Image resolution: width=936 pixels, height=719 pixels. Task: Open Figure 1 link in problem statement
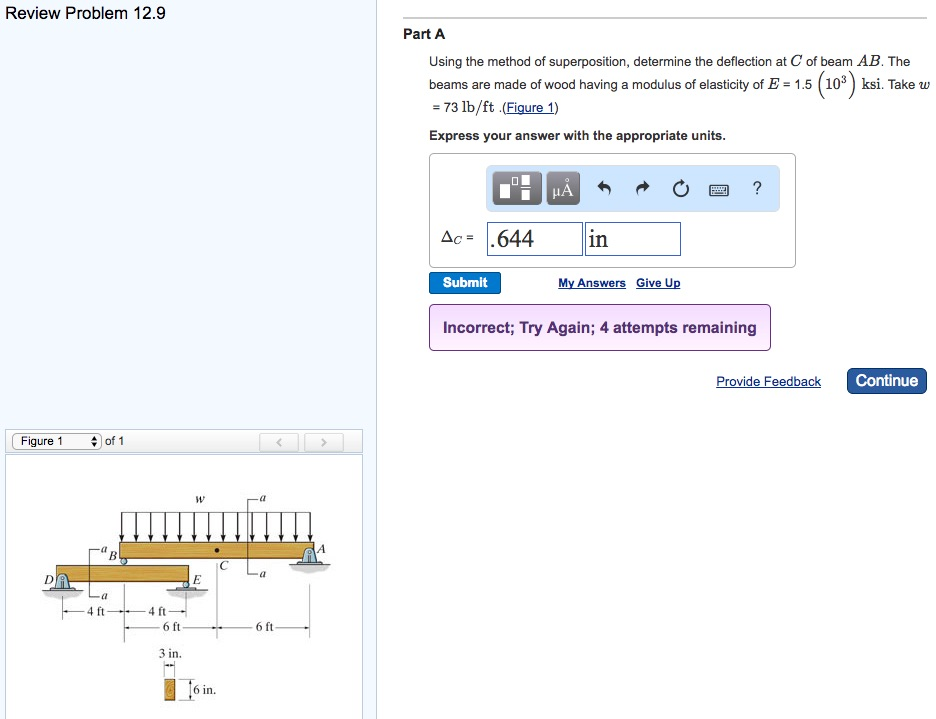point(529,107)
